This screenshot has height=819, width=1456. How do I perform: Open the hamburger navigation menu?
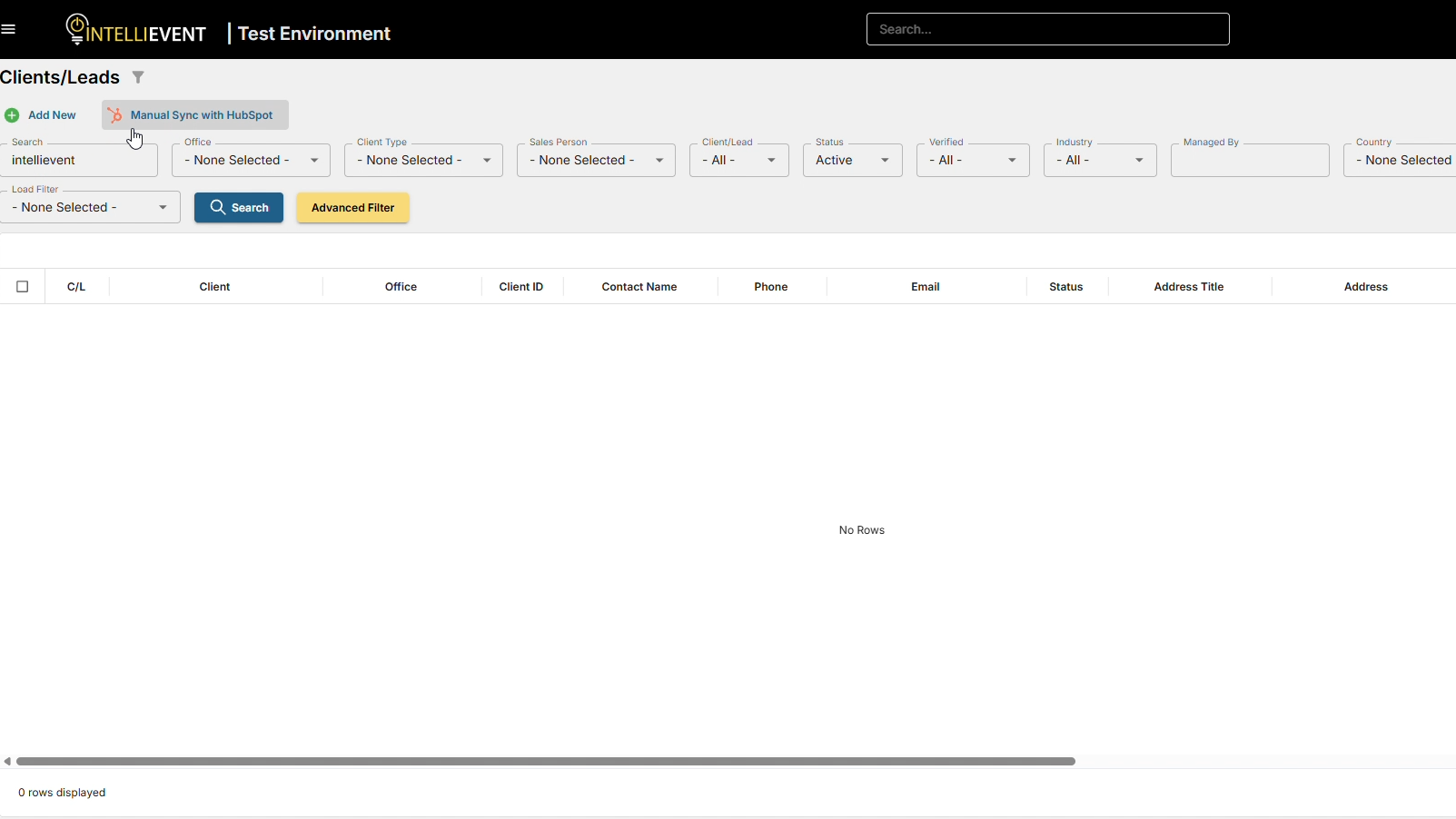(x=8, y=29)
